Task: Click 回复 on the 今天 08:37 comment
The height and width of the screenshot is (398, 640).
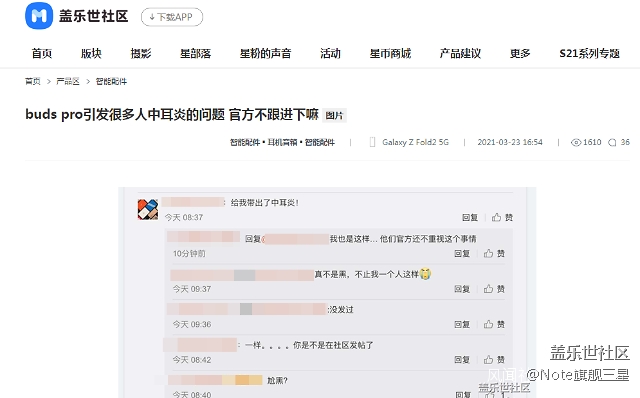Action: (470, 218)
